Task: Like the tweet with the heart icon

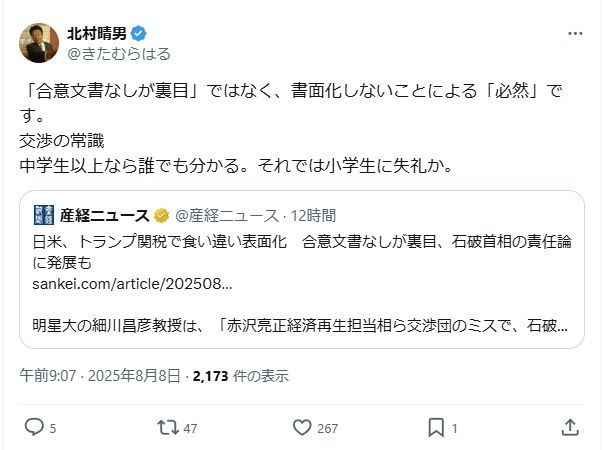Action: click(304, 427)
